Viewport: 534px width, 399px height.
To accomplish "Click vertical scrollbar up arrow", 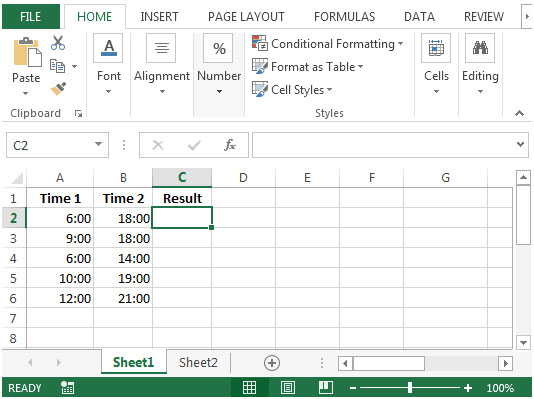I will [x=523, y=177].
